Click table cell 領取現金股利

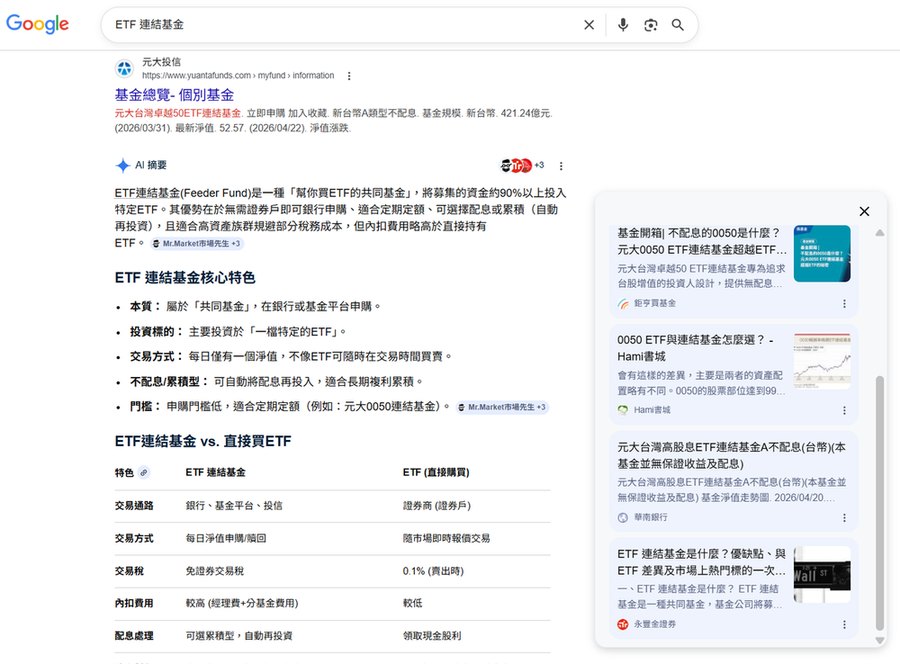click(432, 636)
